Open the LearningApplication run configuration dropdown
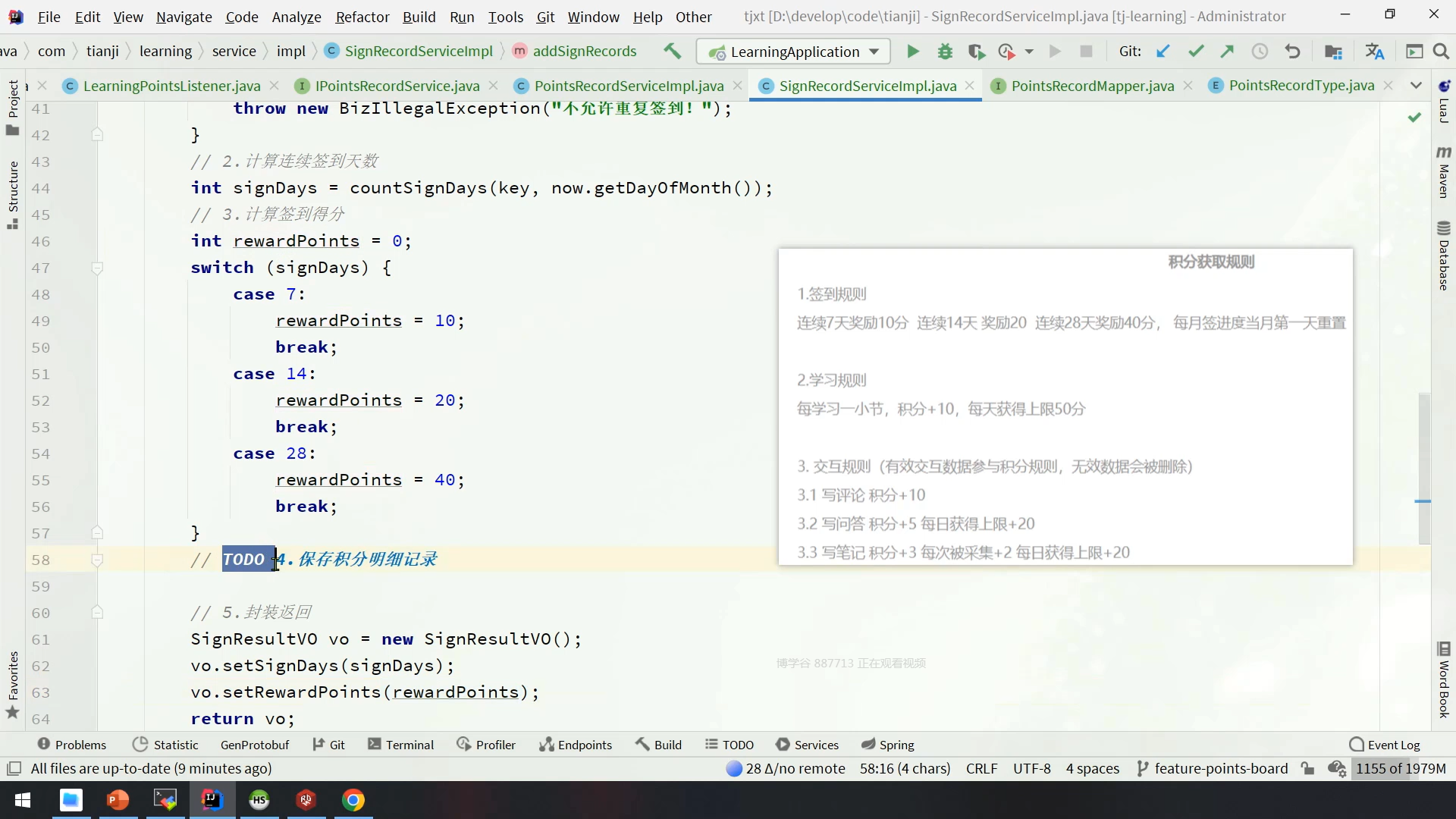This screenshot has height=819, width=1456. tap(793, 52)
